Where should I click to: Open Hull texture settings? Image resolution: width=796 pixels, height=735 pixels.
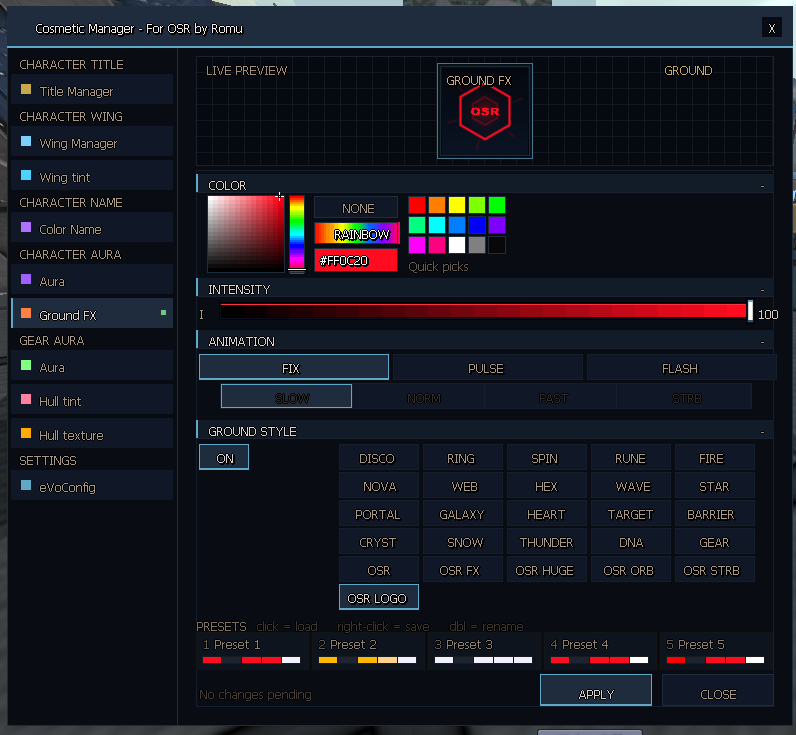[92, 435]
